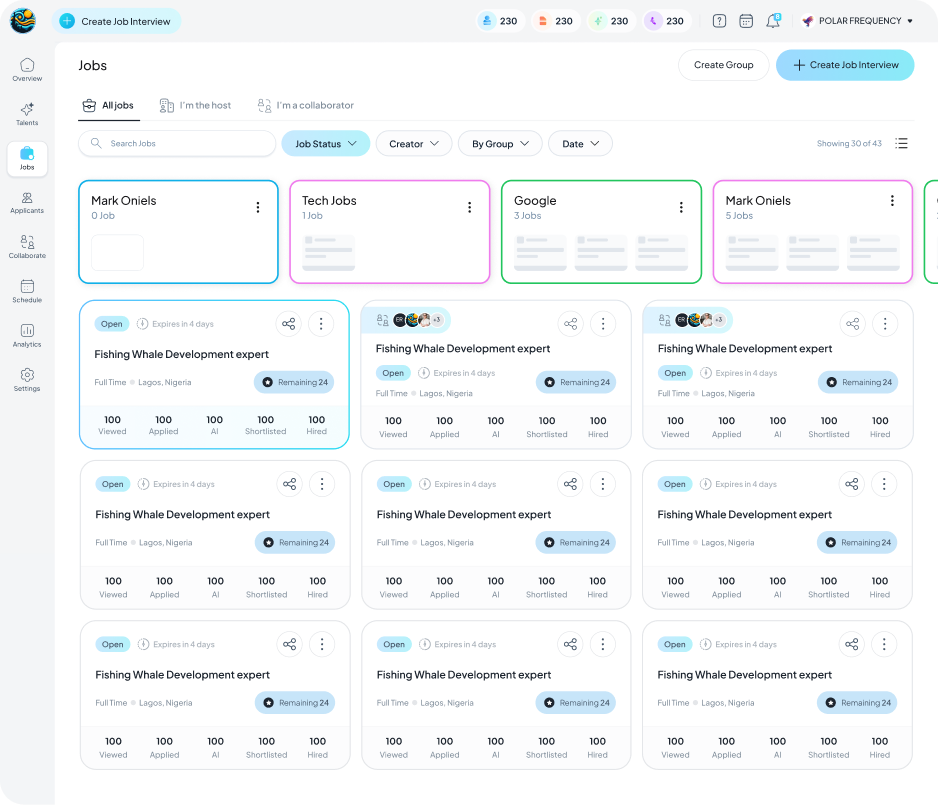Switch to the I'm the host tab

coord(195,105)
